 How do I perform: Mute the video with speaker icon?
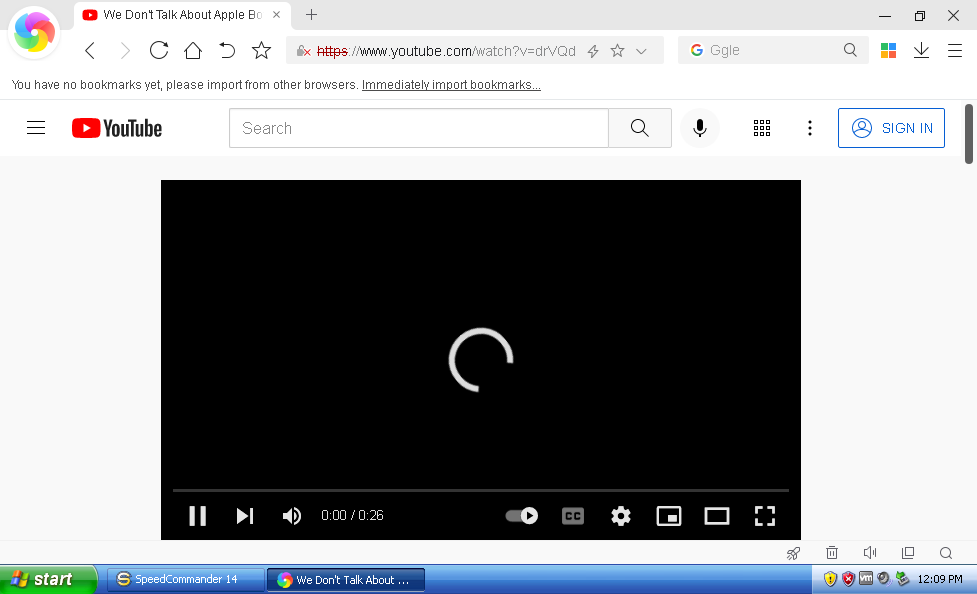pos(292,515)
